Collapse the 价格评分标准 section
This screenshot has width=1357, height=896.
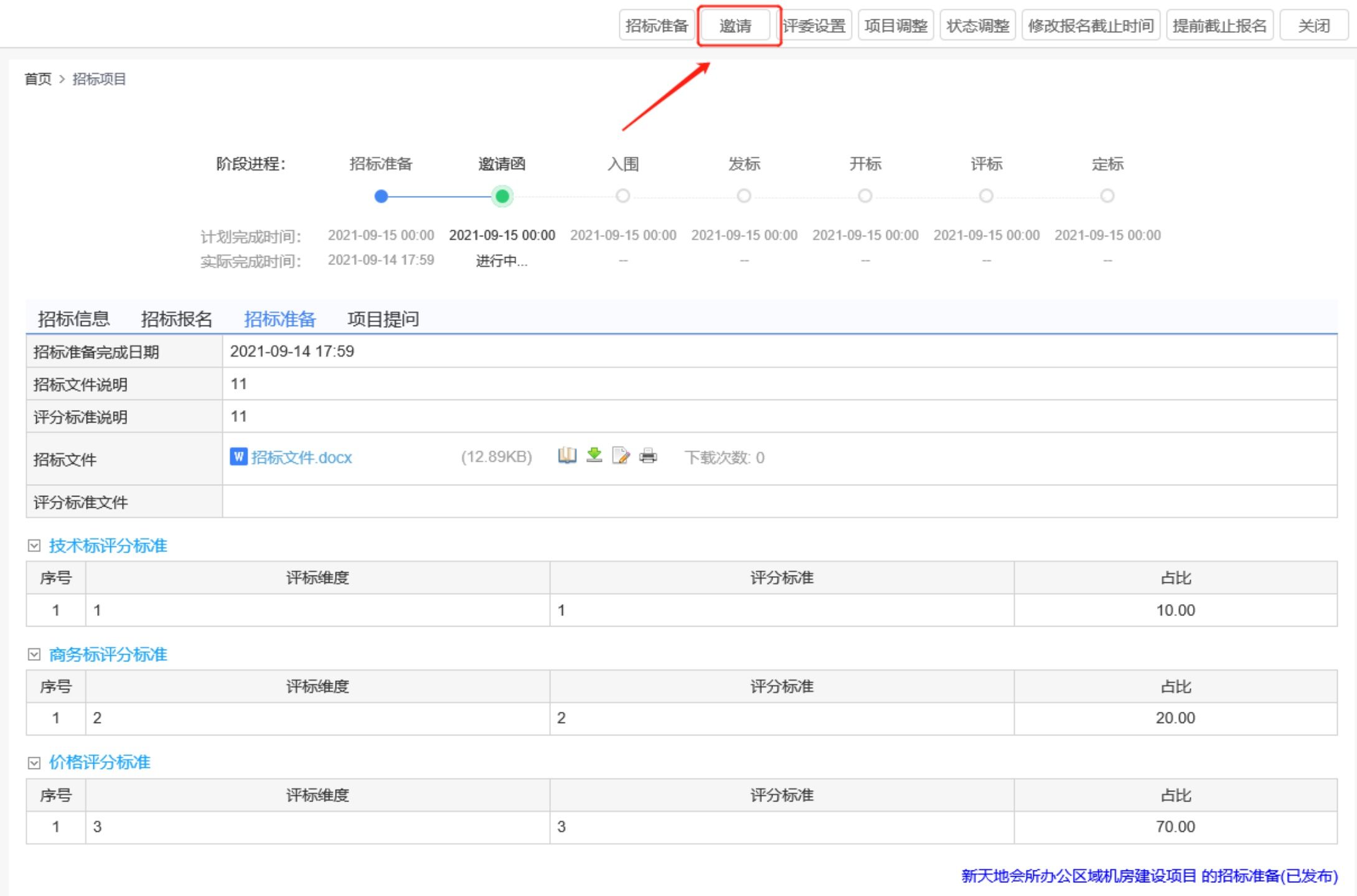click(34, 763)
